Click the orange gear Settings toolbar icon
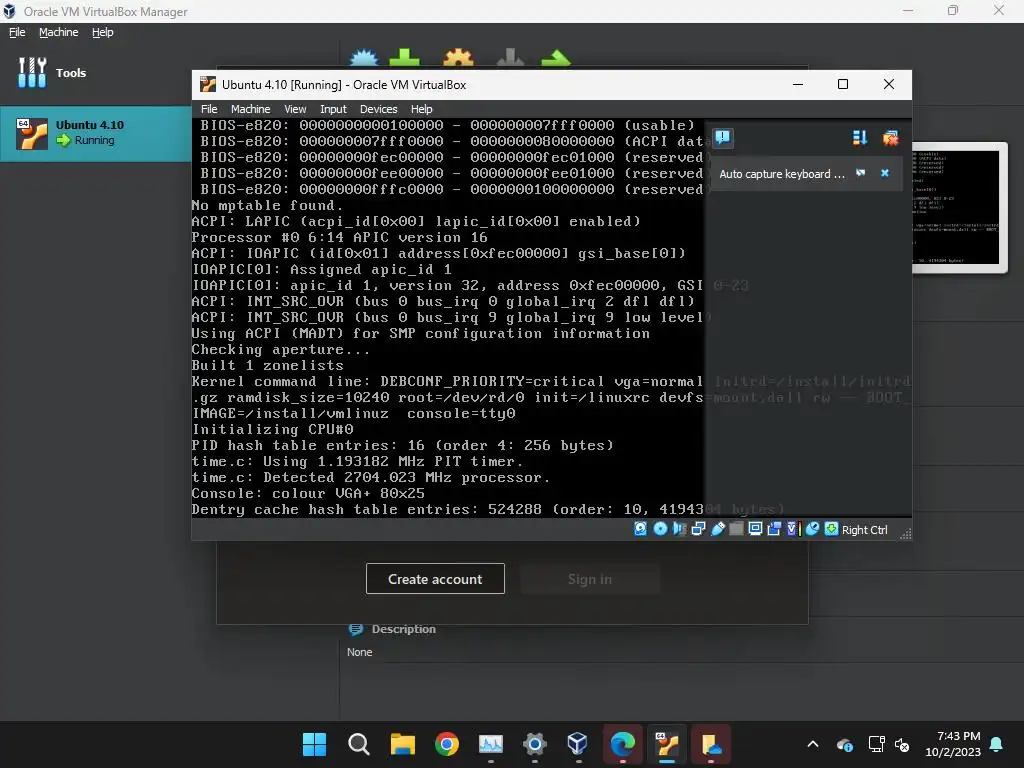This screenshot has width=1024, height=768. pyautogui.click(x=458, y=57)
